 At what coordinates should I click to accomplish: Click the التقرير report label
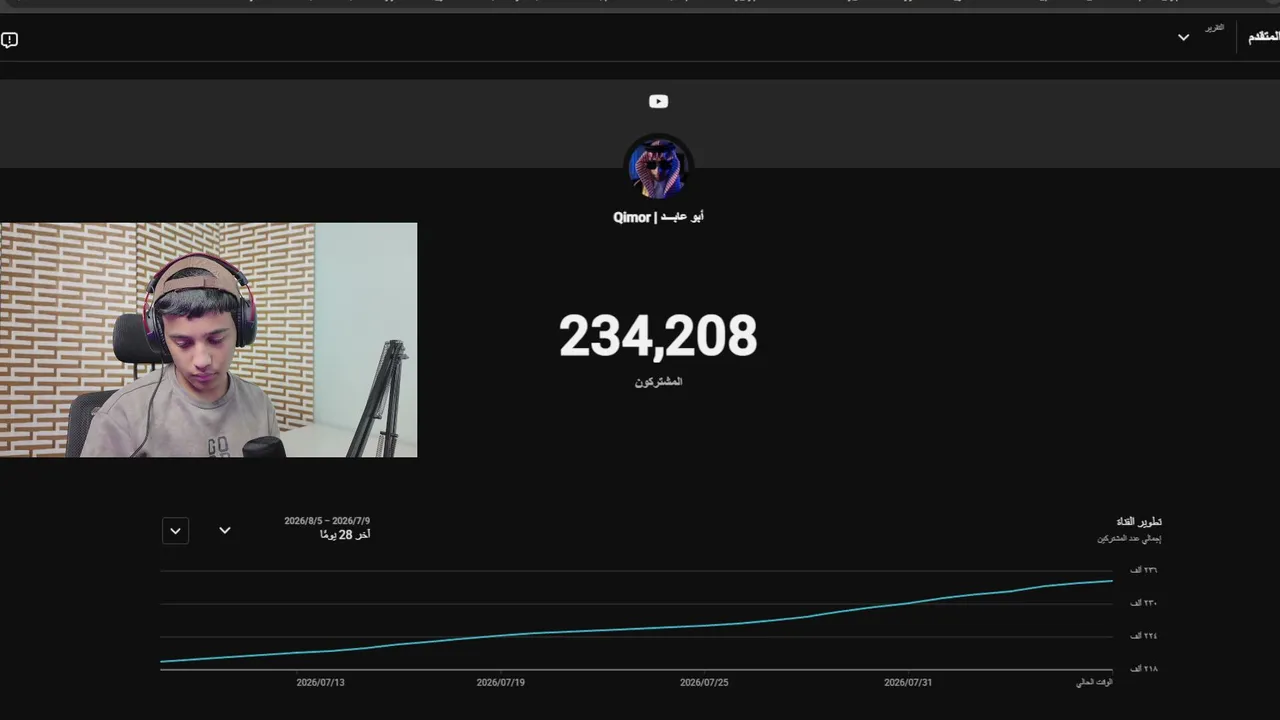pyautogui.click(x=1214, y=28)
